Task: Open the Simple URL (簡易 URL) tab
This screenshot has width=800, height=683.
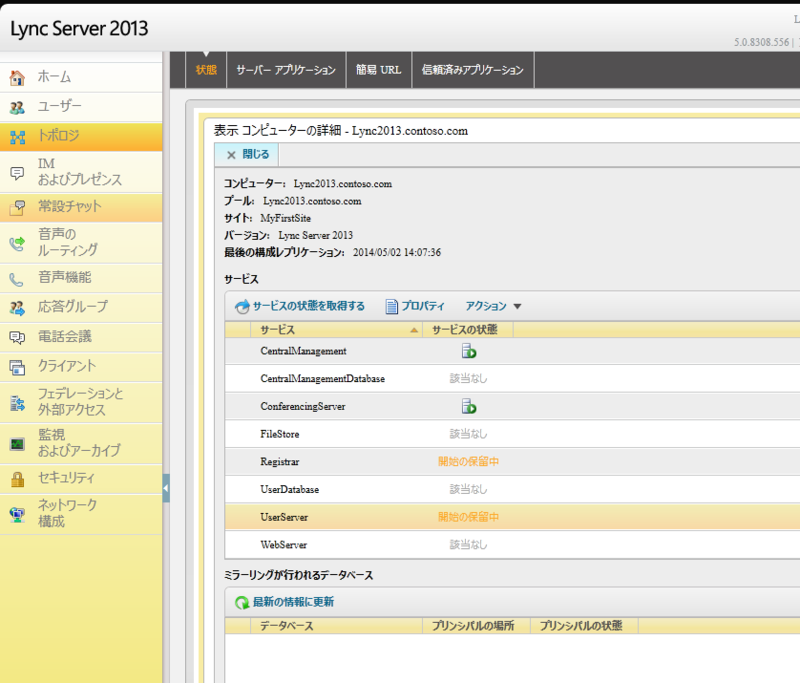Action: point(379,70)
